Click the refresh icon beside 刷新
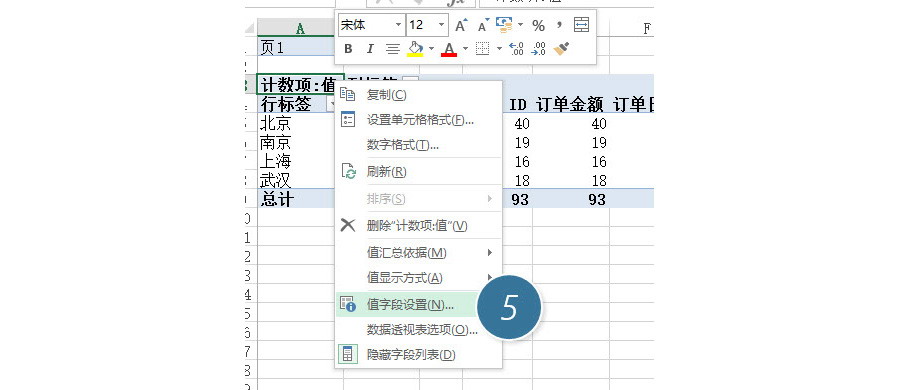This screenshot has width=900, height=390. point(348,171)
